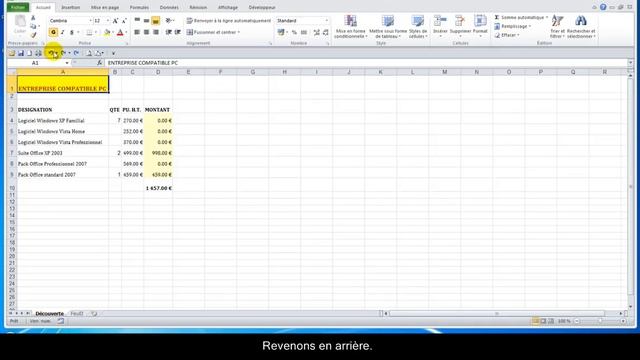Open the Remplissage dropdown
This screenshot has height=360, width=640.
(x=513, y=27)
